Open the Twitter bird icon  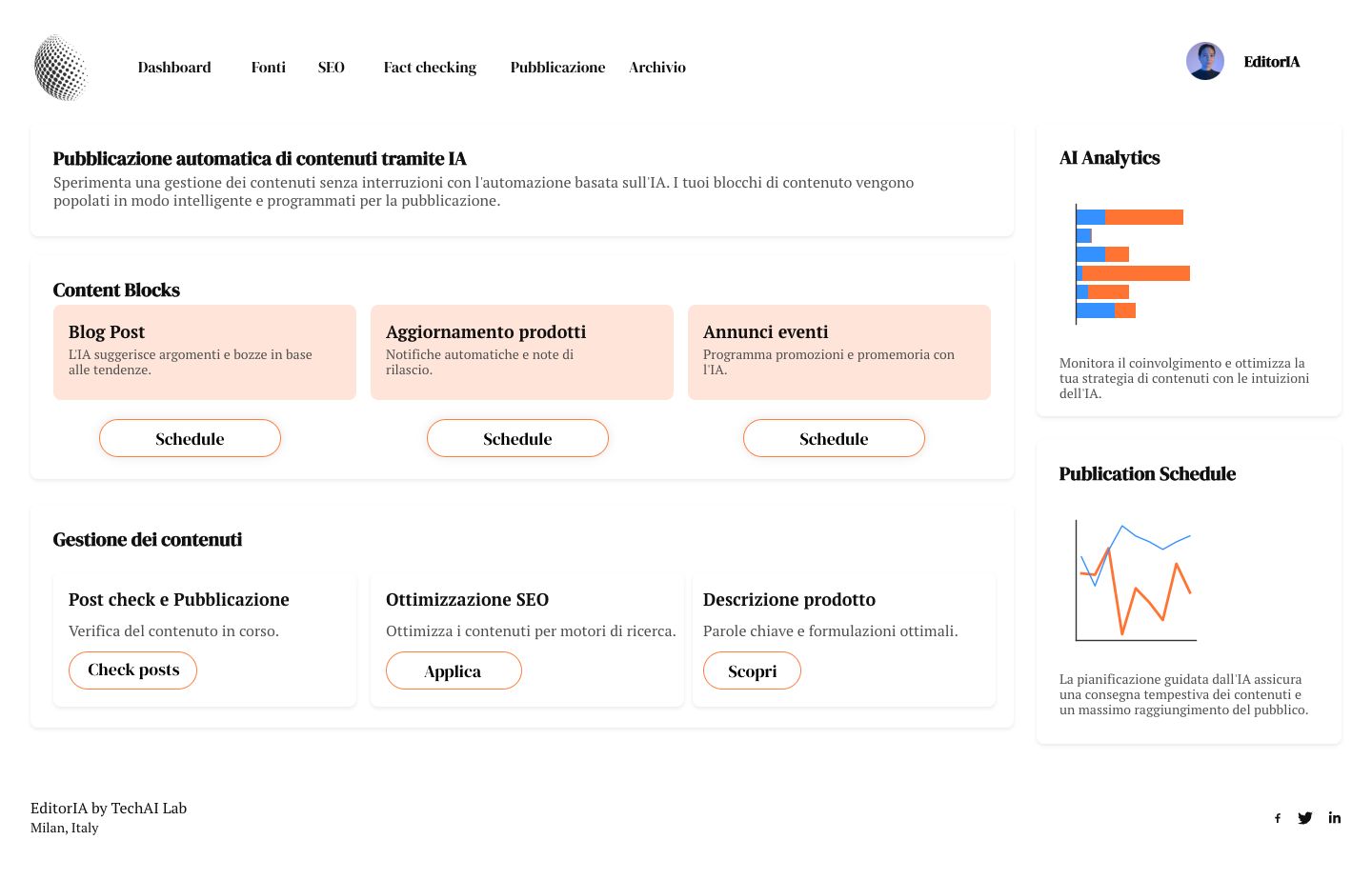coord(1305,818)
